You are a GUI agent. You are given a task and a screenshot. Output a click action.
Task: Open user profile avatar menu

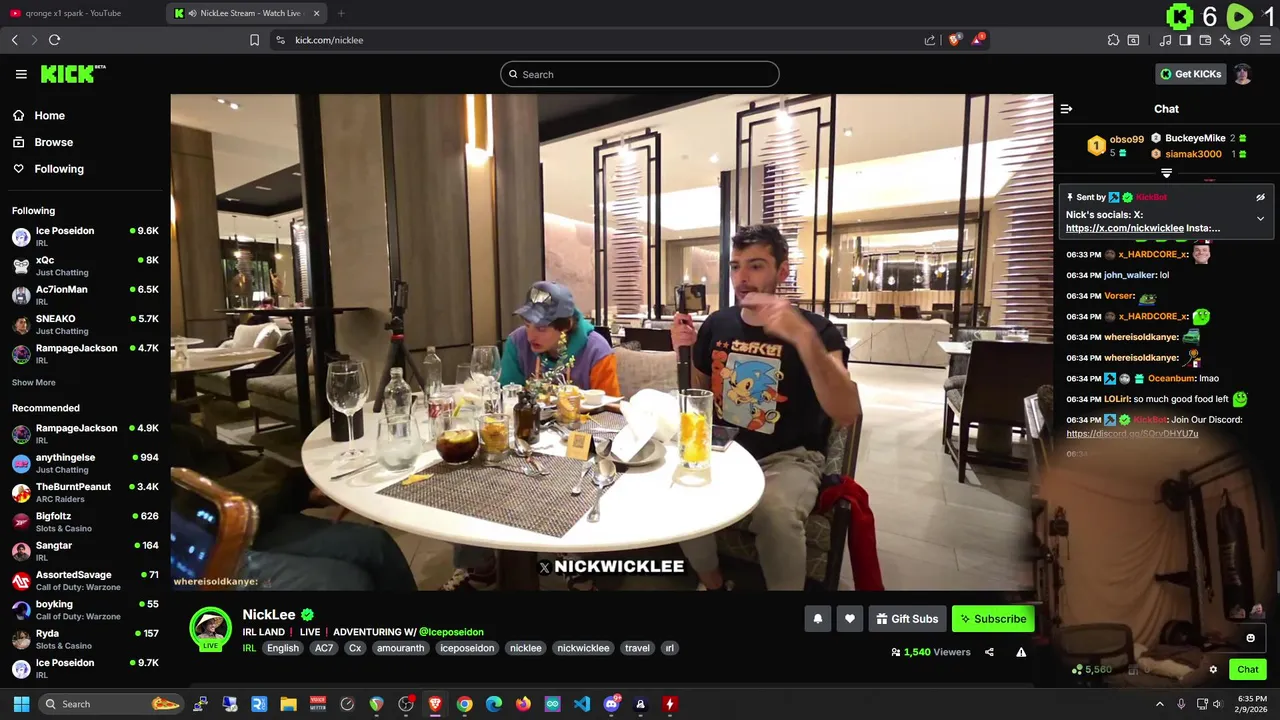[1242, 74]
